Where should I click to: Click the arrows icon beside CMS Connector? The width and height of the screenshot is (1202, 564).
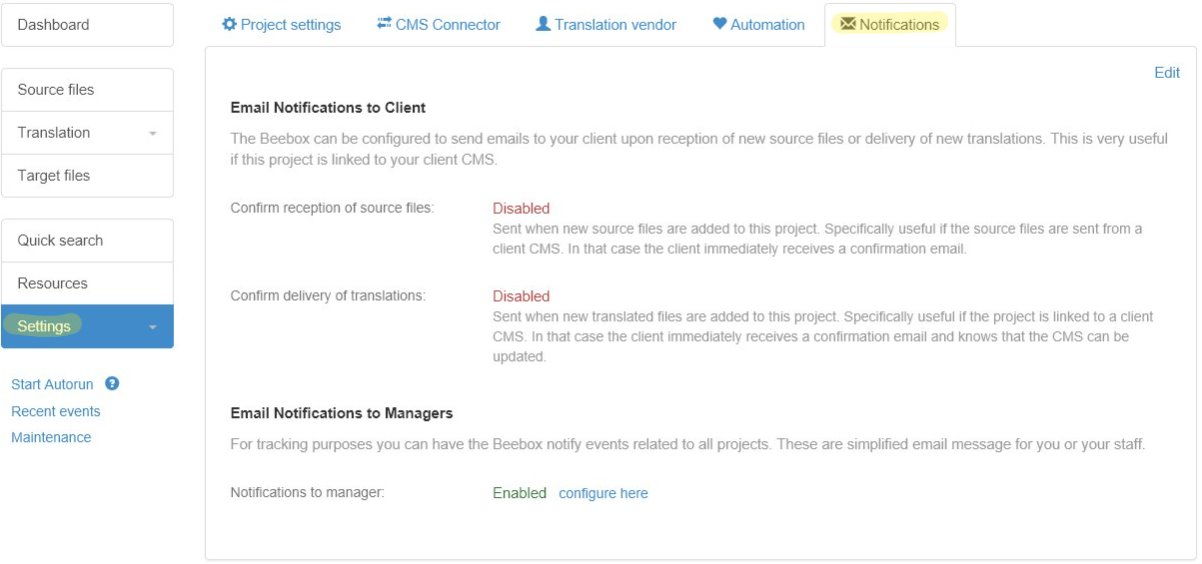(384, 24)
